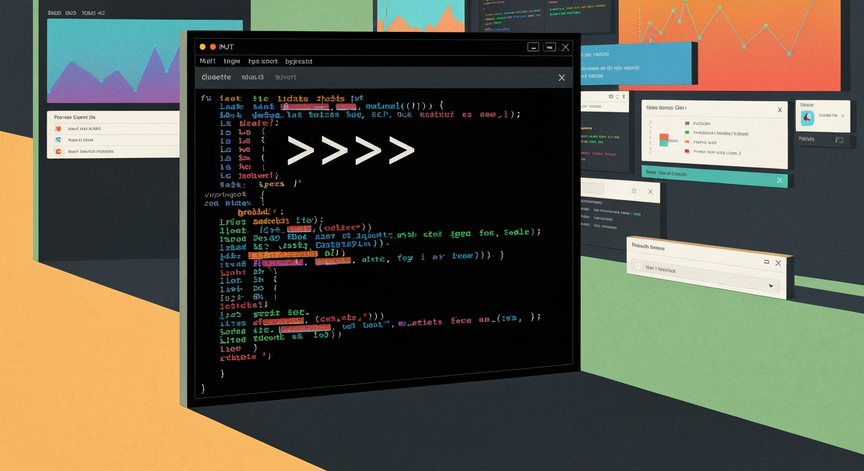Open the first menu in terminal menu bar
The height and width of the screenshot is (471, 864).
tap(207, 61)
